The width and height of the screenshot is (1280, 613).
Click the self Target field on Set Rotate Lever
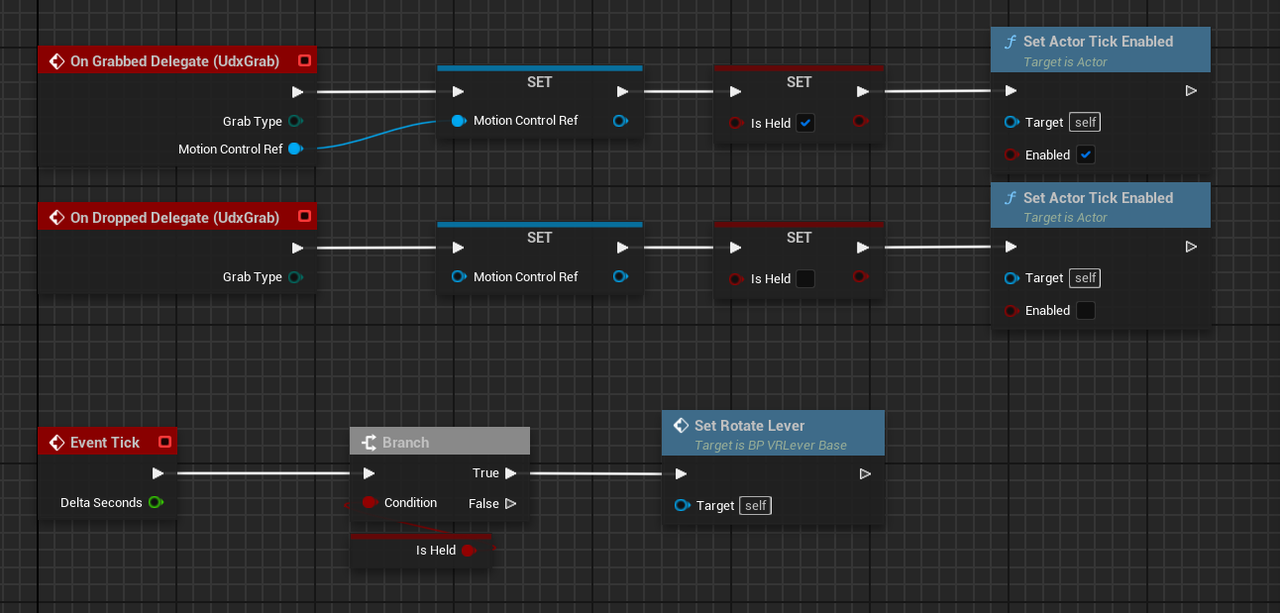755,506
